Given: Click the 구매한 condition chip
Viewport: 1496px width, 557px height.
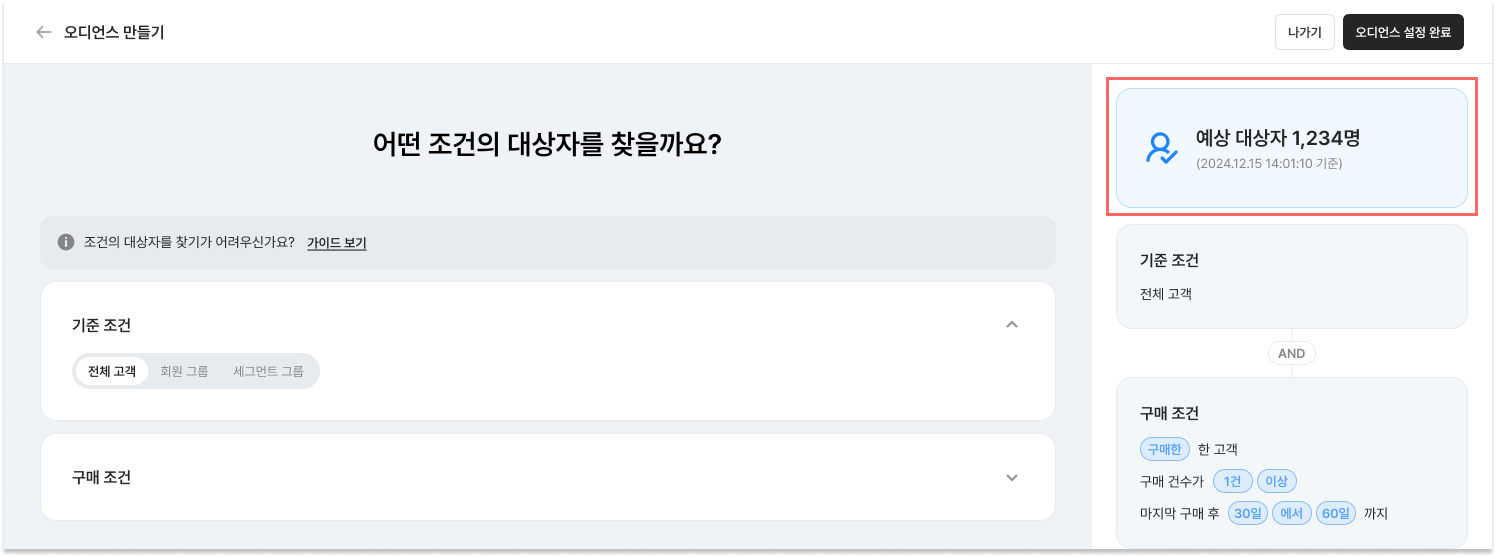Looking at the screenshot, I should click(x=1164, y=449).
